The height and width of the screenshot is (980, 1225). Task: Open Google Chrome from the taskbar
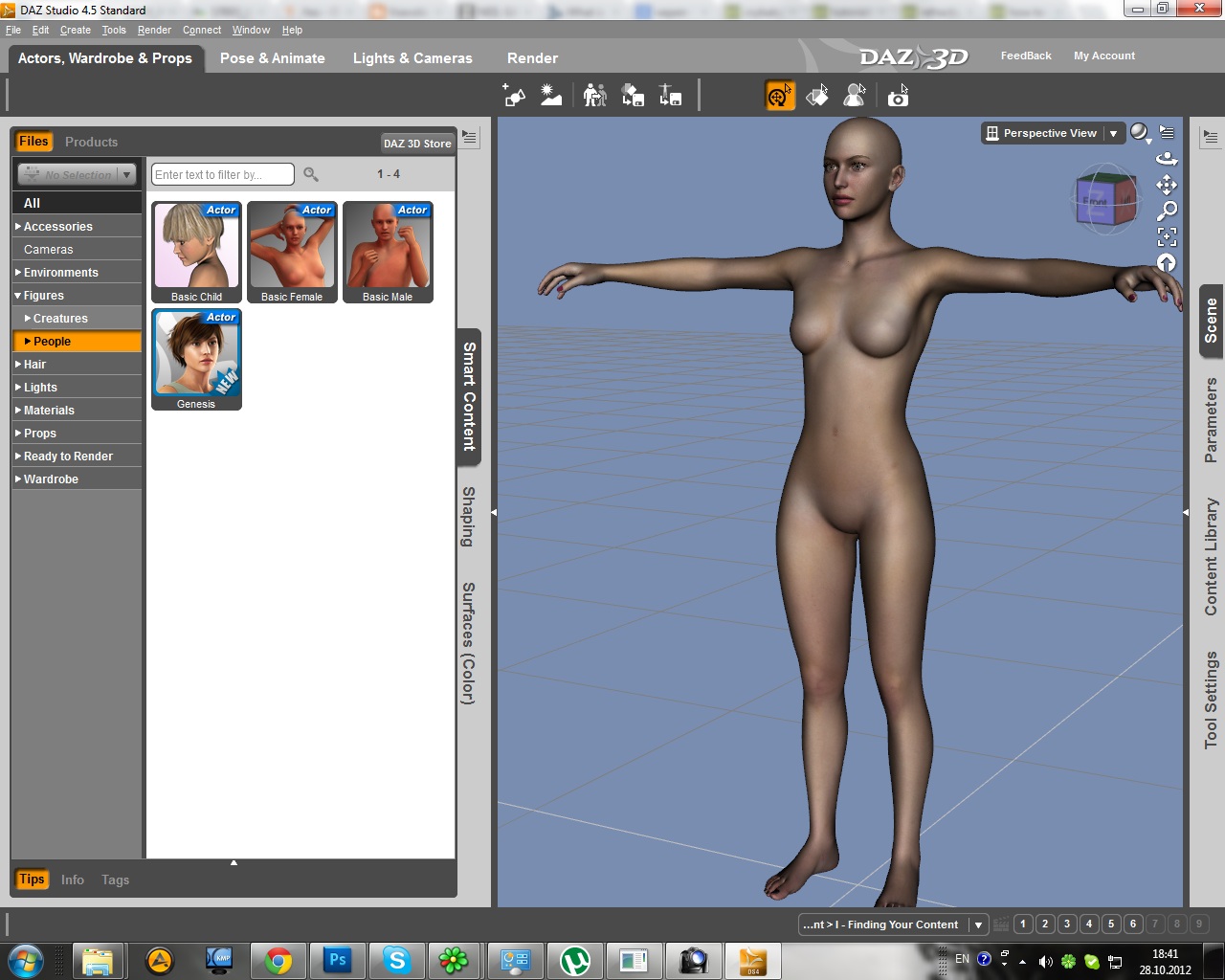click(x=278, y=960)
